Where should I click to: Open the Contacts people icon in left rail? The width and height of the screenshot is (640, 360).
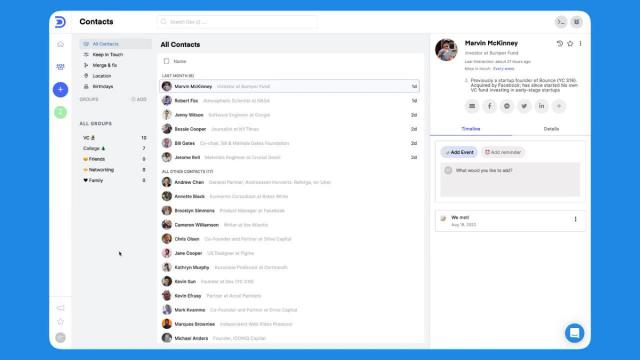click(x=60, y=67)
